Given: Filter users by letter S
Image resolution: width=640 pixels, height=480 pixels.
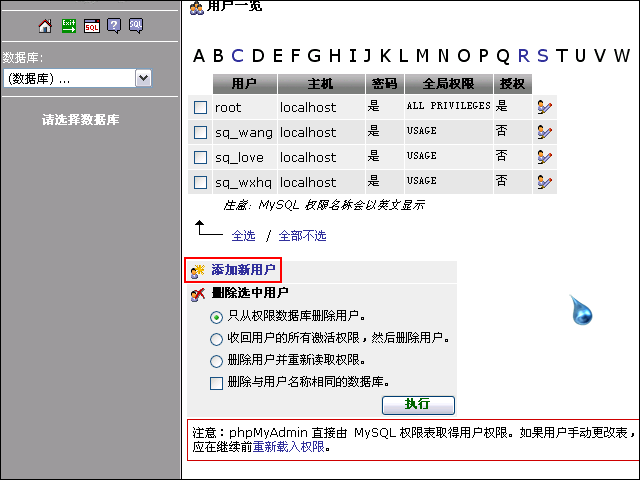Looking at the screenshot, I should pos(542,56).
